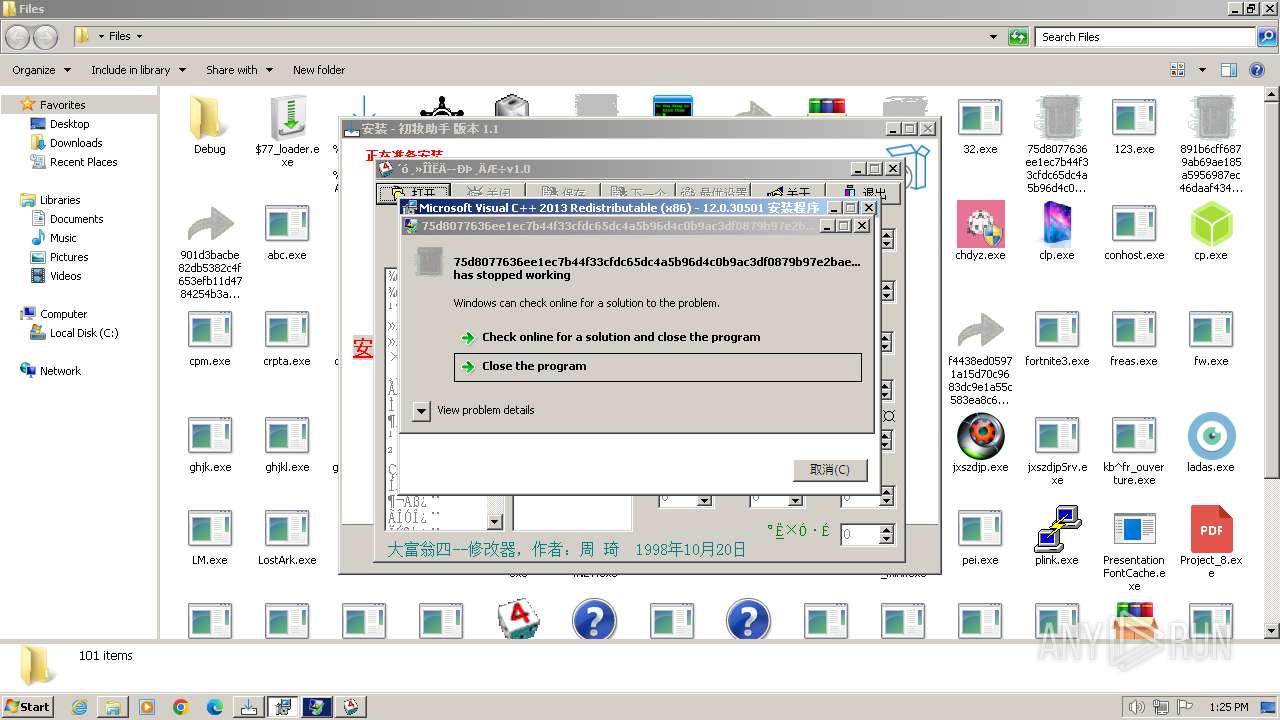Image resolution: width=1280 pixels, height=720 pixels.
Task: Select the f4438ed0597 shortcut arrow file
Action: pyautogui.click(x=980, y=330)
